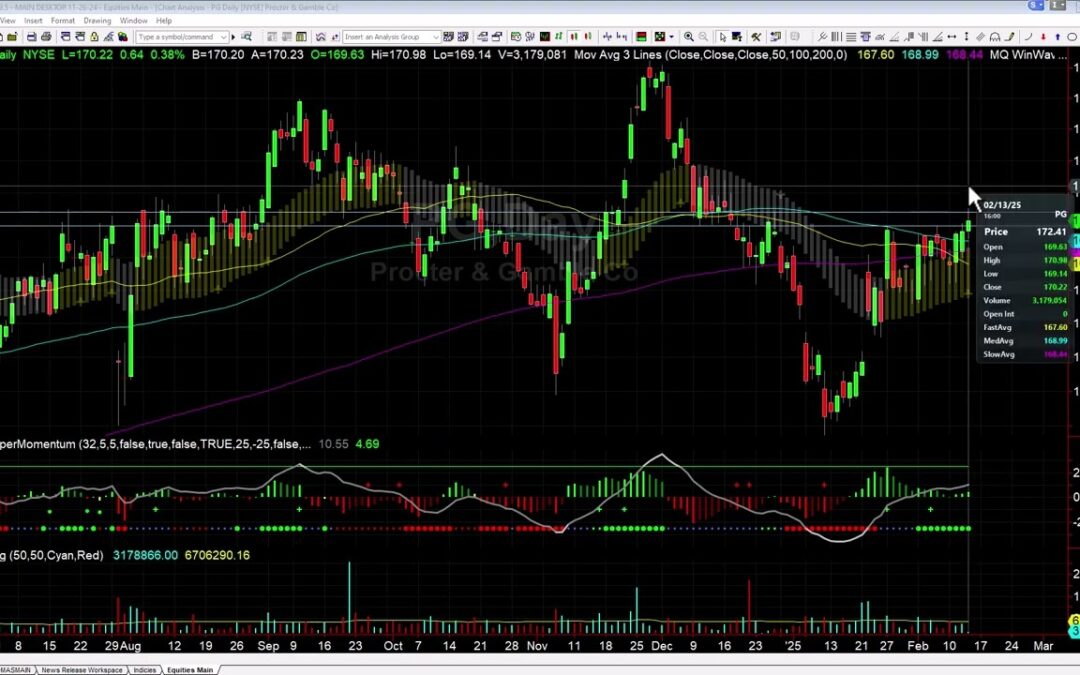This screenshot has height=675, width=1080.
Task: Expand the Insert an Analysis Group dropdown
Action: coord(437,37)
